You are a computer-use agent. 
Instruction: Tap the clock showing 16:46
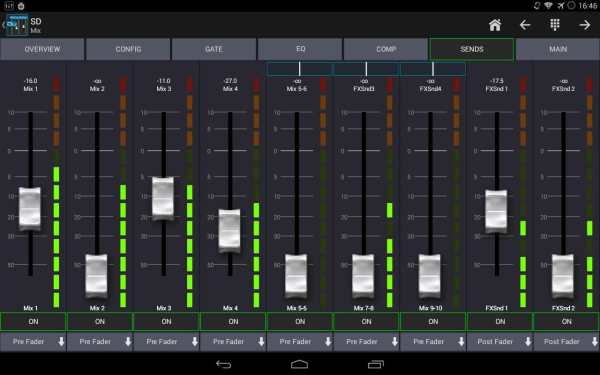tap(587, 5)
